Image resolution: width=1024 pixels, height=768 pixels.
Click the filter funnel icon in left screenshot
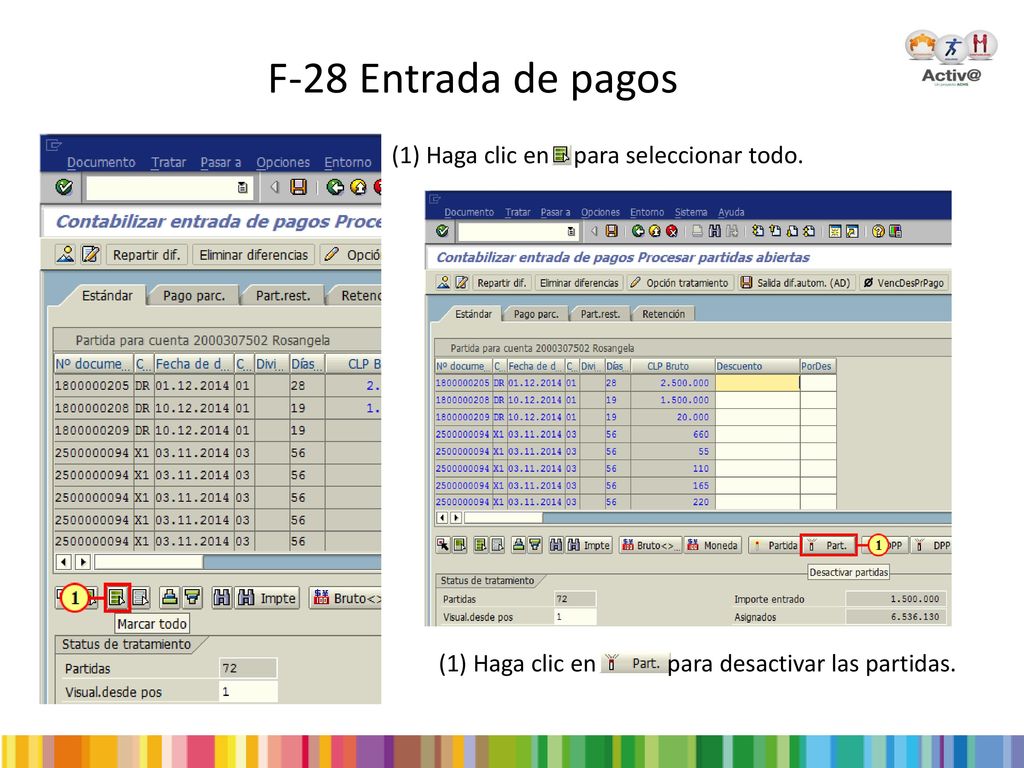tap(192, 597)
